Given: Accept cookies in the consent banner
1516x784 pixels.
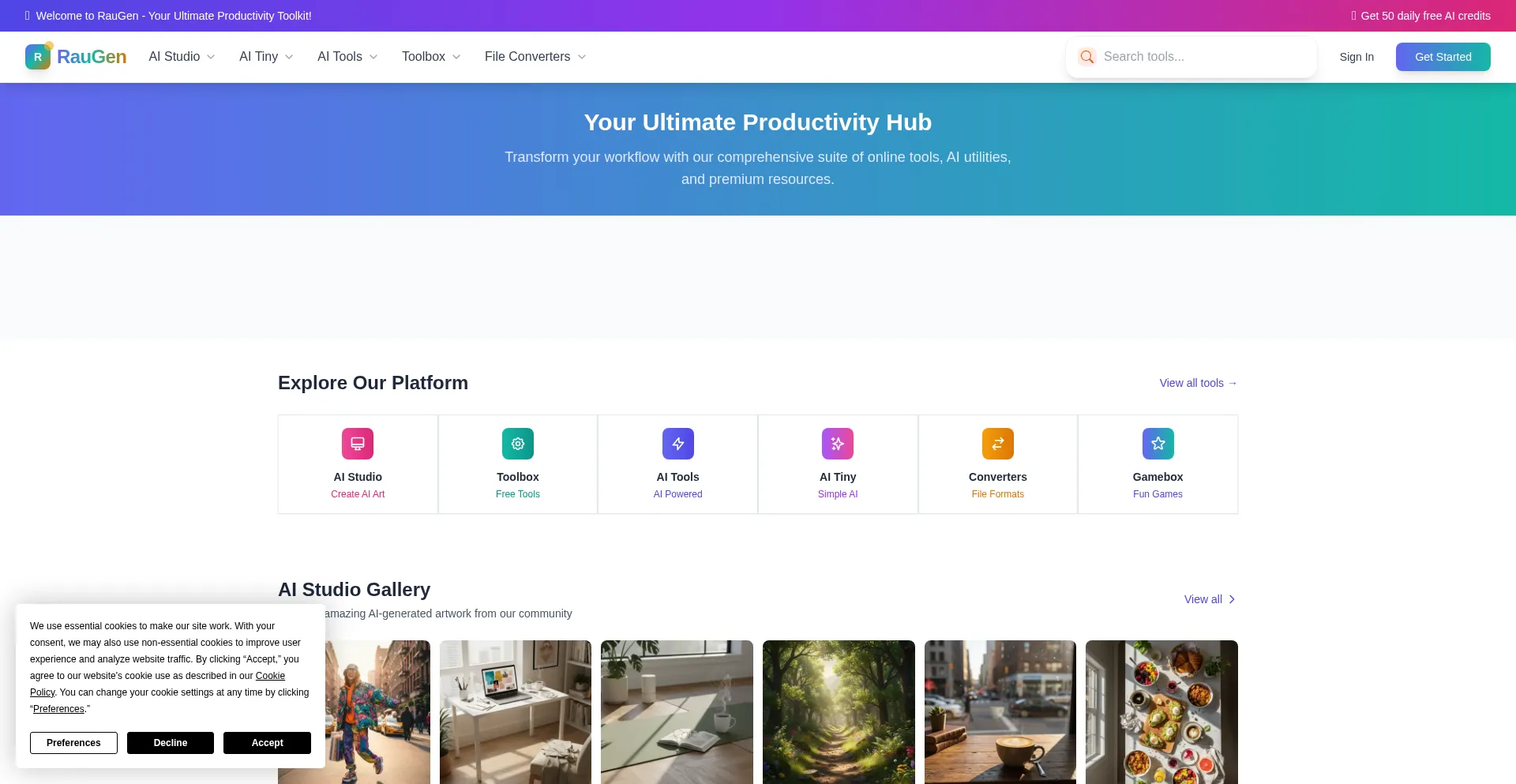Looking at the screenshot, I should [267, 743].
